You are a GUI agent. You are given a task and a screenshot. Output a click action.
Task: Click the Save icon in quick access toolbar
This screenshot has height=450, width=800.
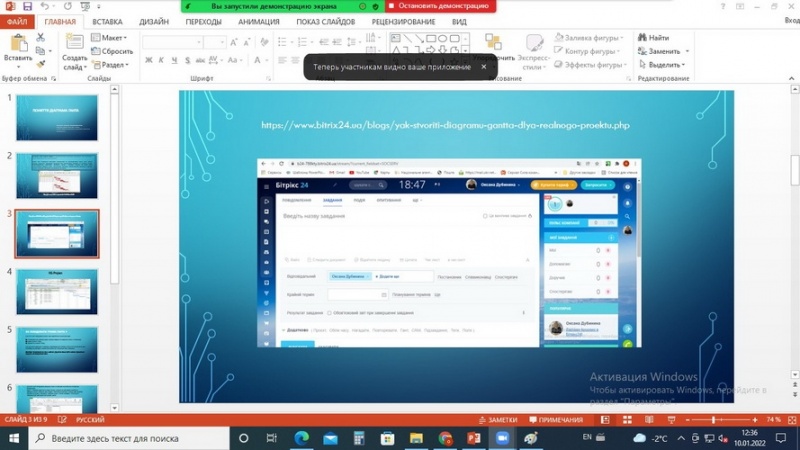[x=27, y=6]
